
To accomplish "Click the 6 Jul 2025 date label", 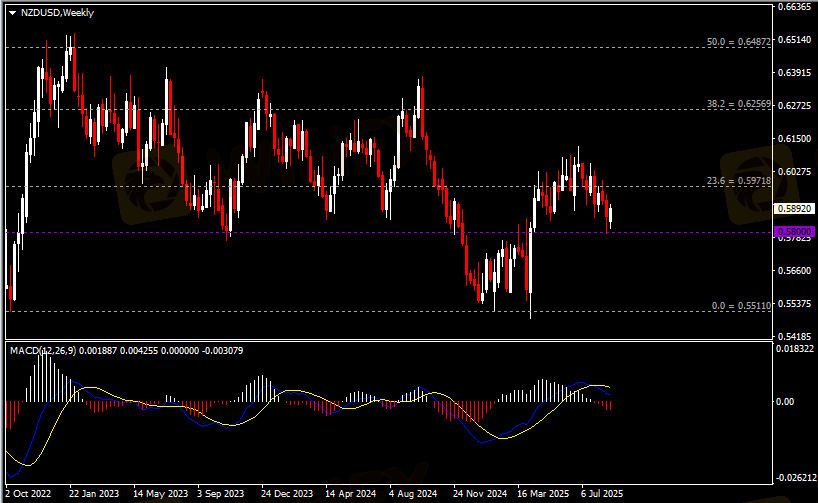I will tap(602, 494).
